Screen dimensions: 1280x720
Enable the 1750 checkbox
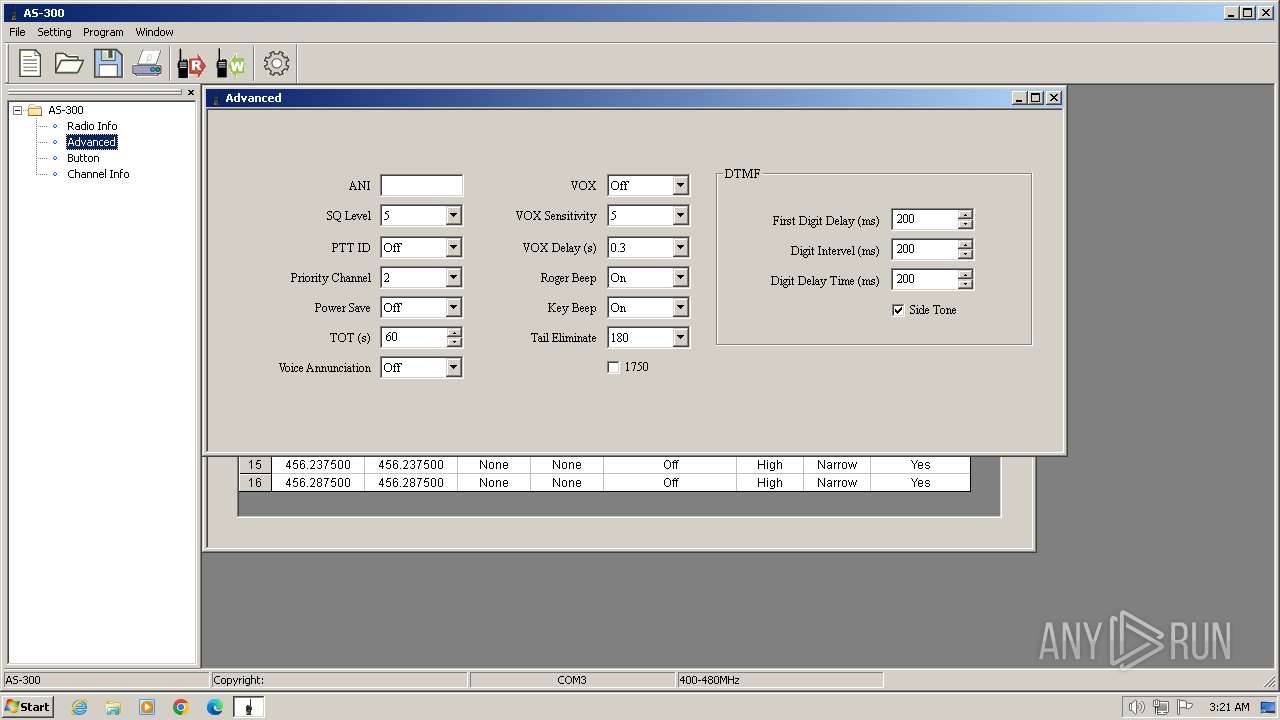613,367
